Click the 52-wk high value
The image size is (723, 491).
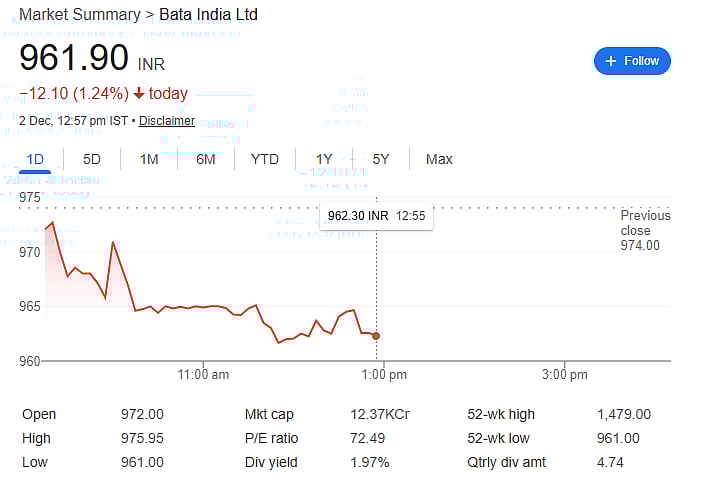(x=624, y=414)
